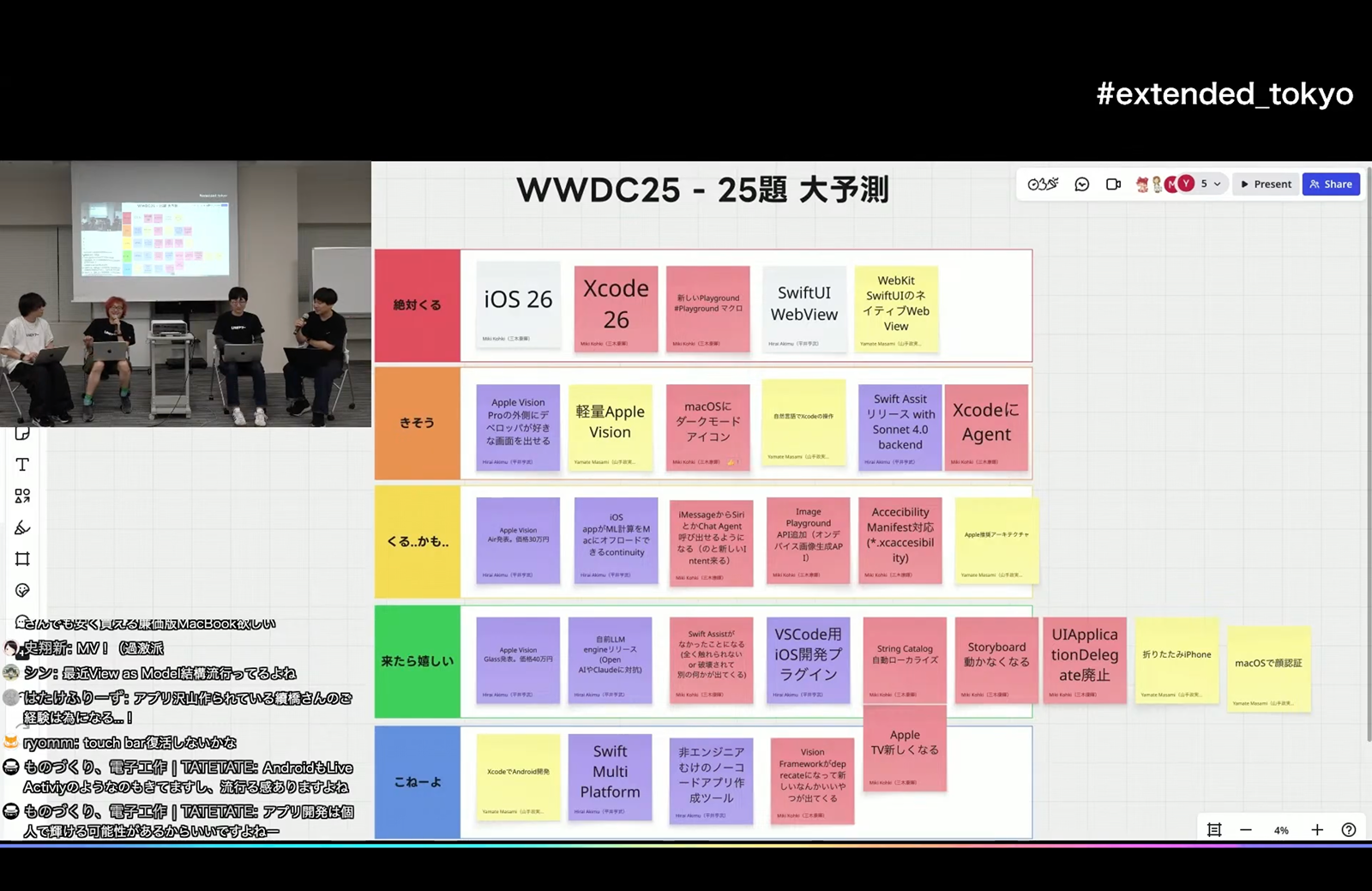Select the Storyboard動かなくなる note
This screenshot has height=891, width=1372.
996,659
